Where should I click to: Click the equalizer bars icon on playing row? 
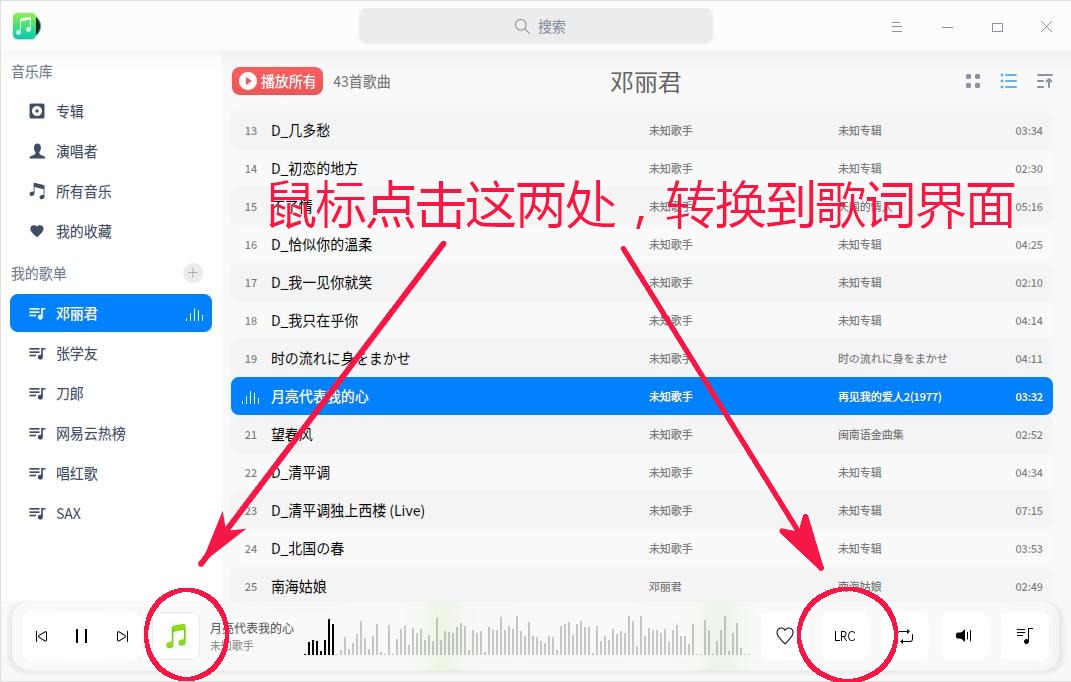[251, 397]
